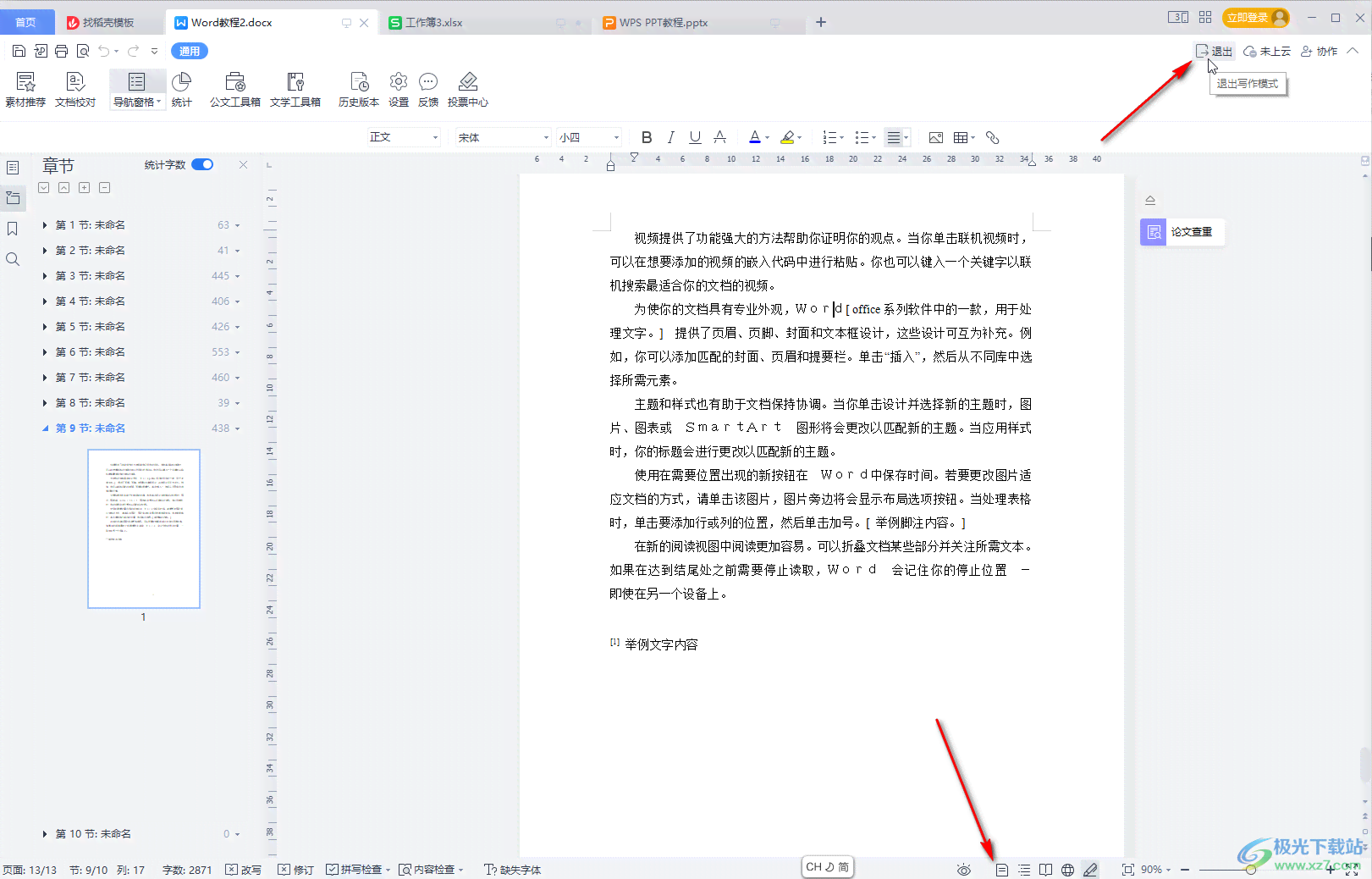Expand 第 1 节 in chapter list
1372x879 pixels.
coord(44,225)
